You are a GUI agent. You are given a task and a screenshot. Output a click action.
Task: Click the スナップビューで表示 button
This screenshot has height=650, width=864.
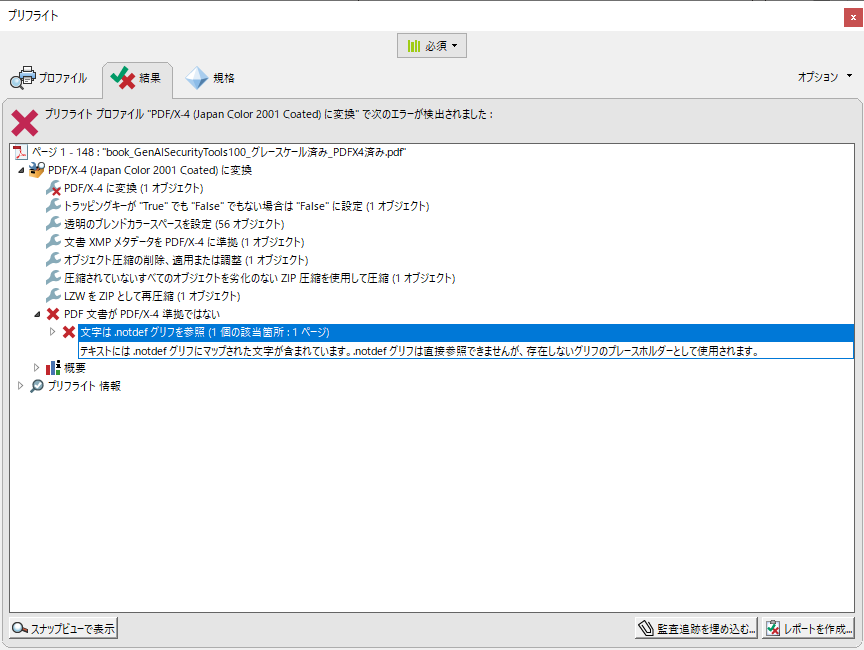[x=64, y=629]
